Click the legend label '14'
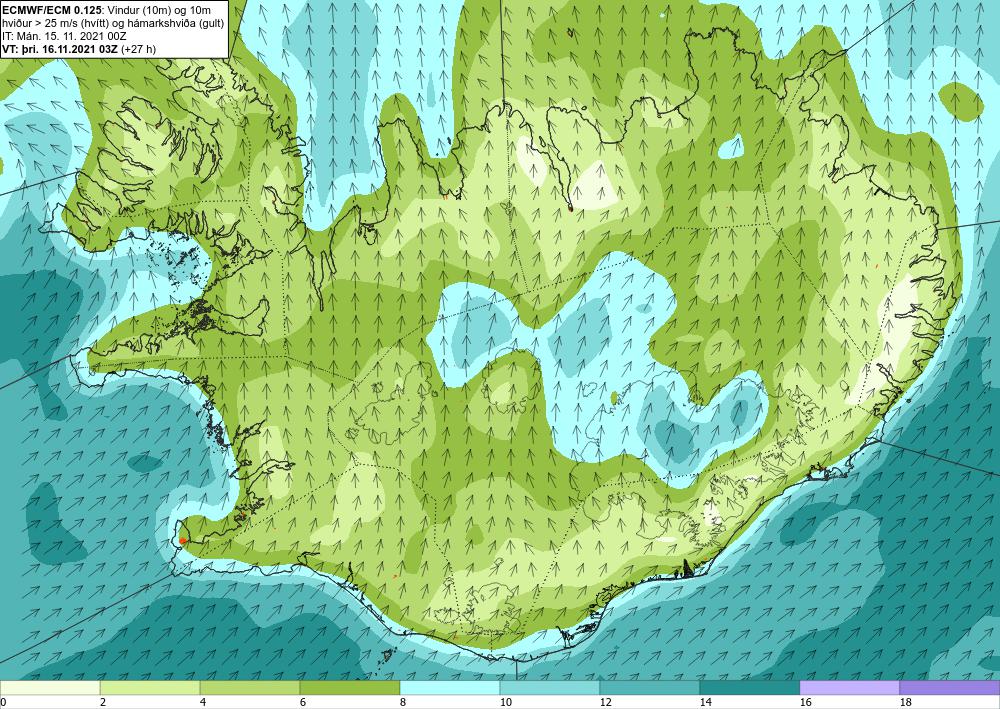The width and height of the screenshot is (1000, 709). [x=705, y=702]
